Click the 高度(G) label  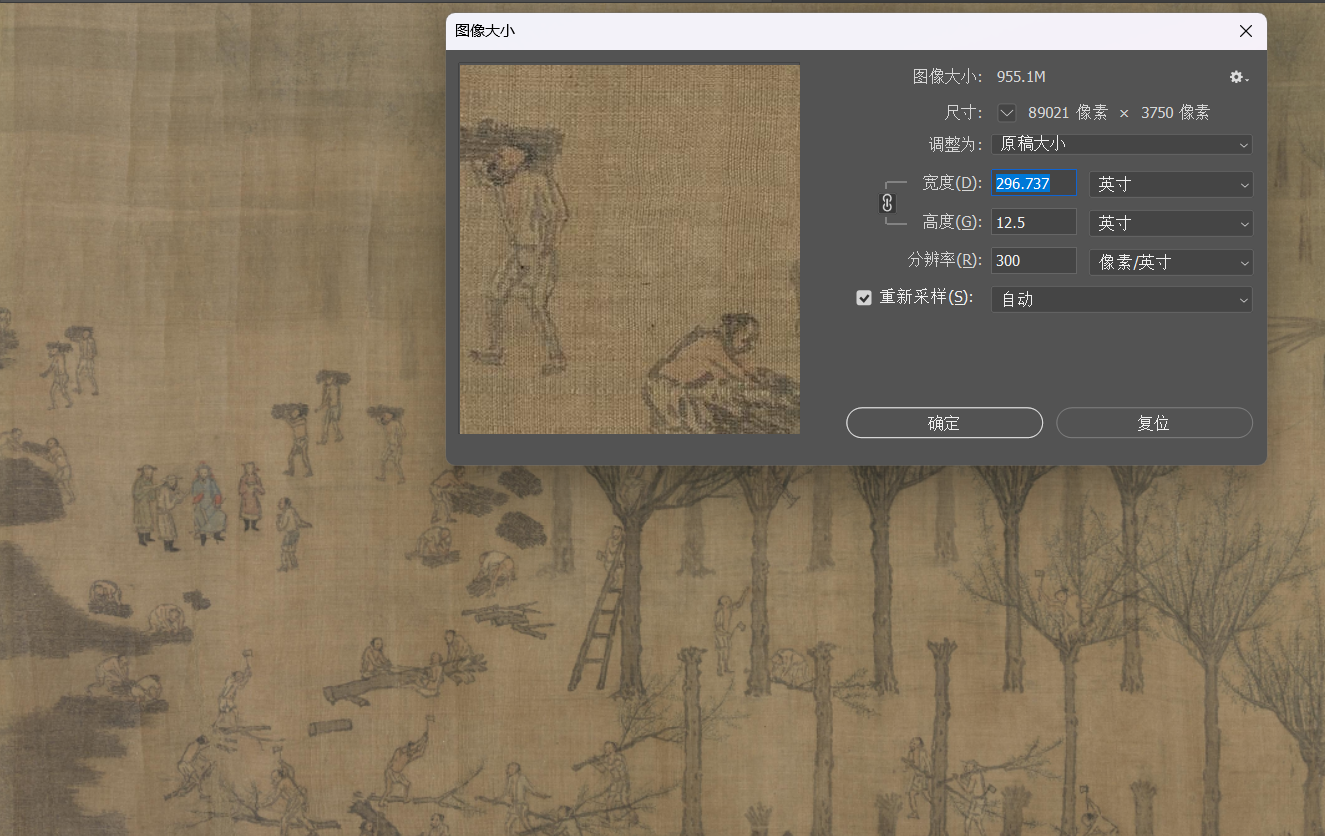tap(952, 222)
